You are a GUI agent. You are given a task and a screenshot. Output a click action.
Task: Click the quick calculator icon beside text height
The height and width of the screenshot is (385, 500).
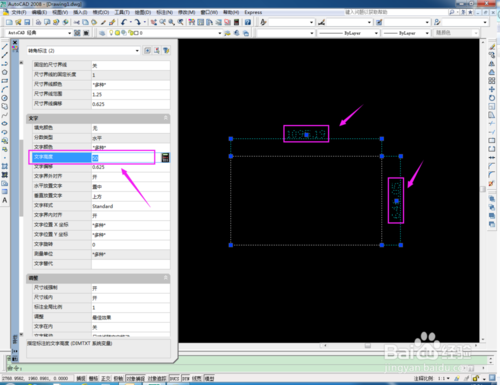point(165,158)
